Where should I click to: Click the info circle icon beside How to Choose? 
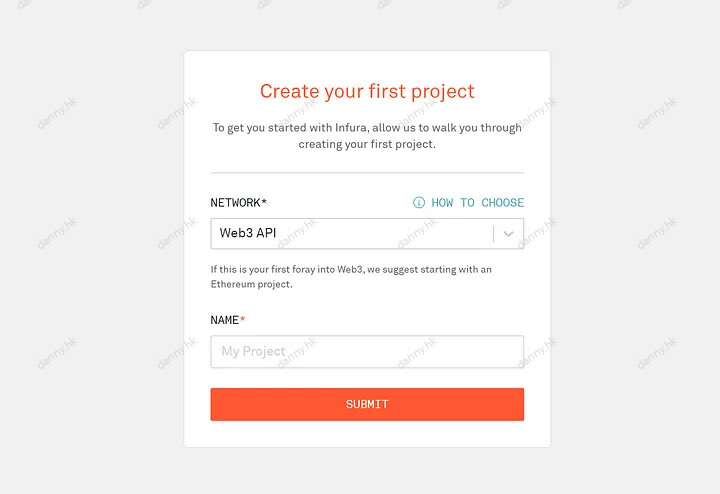(419, 202)
